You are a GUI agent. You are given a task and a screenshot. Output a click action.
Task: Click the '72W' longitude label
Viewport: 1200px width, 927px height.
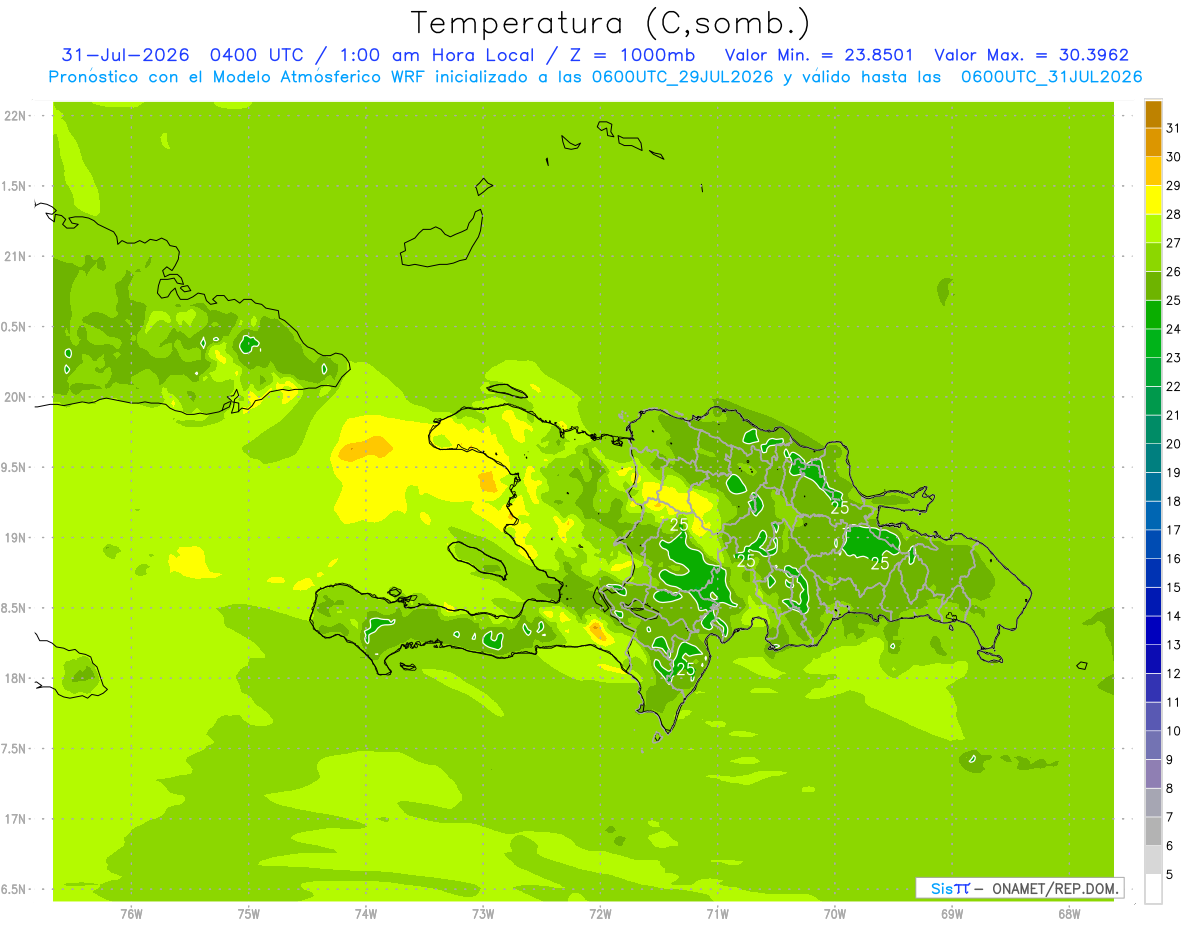(x=600, y=914)
